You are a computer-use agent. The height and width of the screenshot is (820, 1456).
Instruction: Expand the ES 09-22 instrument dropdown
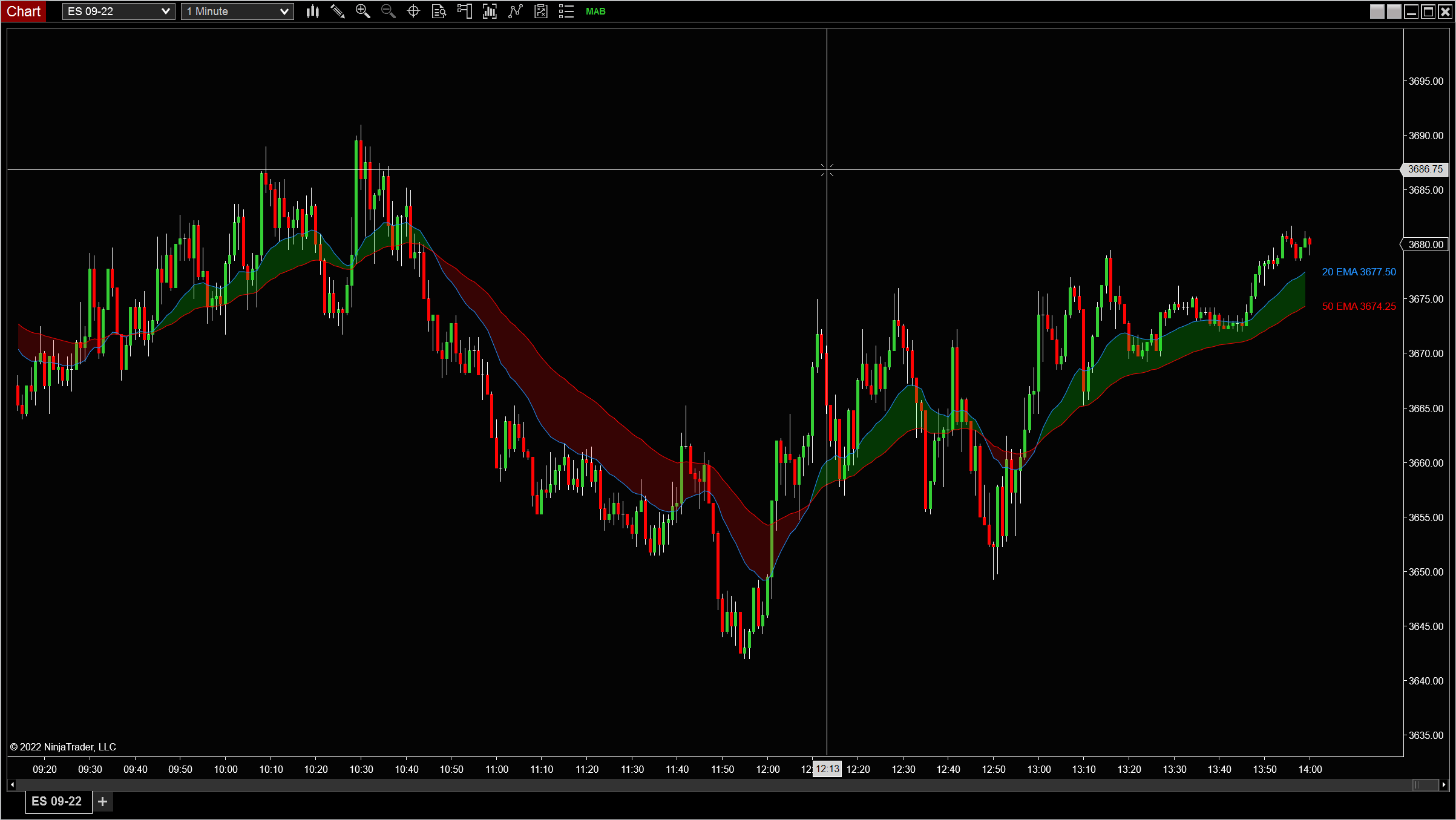pos(165,11)
